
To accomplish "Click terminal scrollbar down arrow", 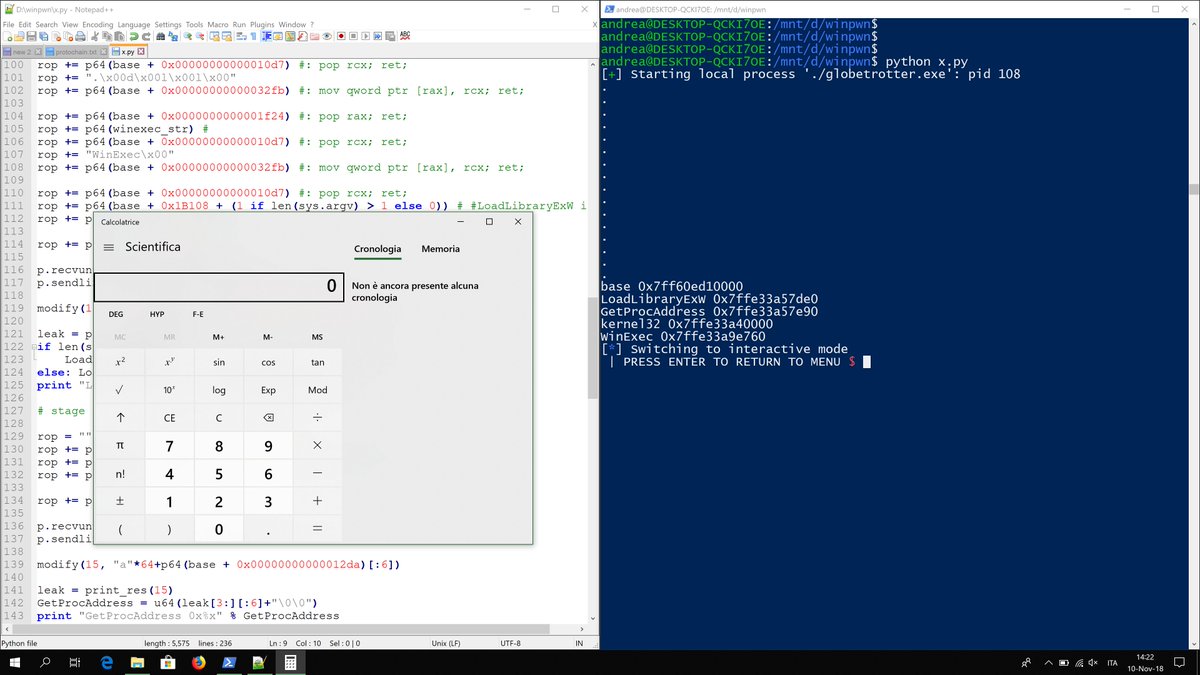I will pos(1194,642).
